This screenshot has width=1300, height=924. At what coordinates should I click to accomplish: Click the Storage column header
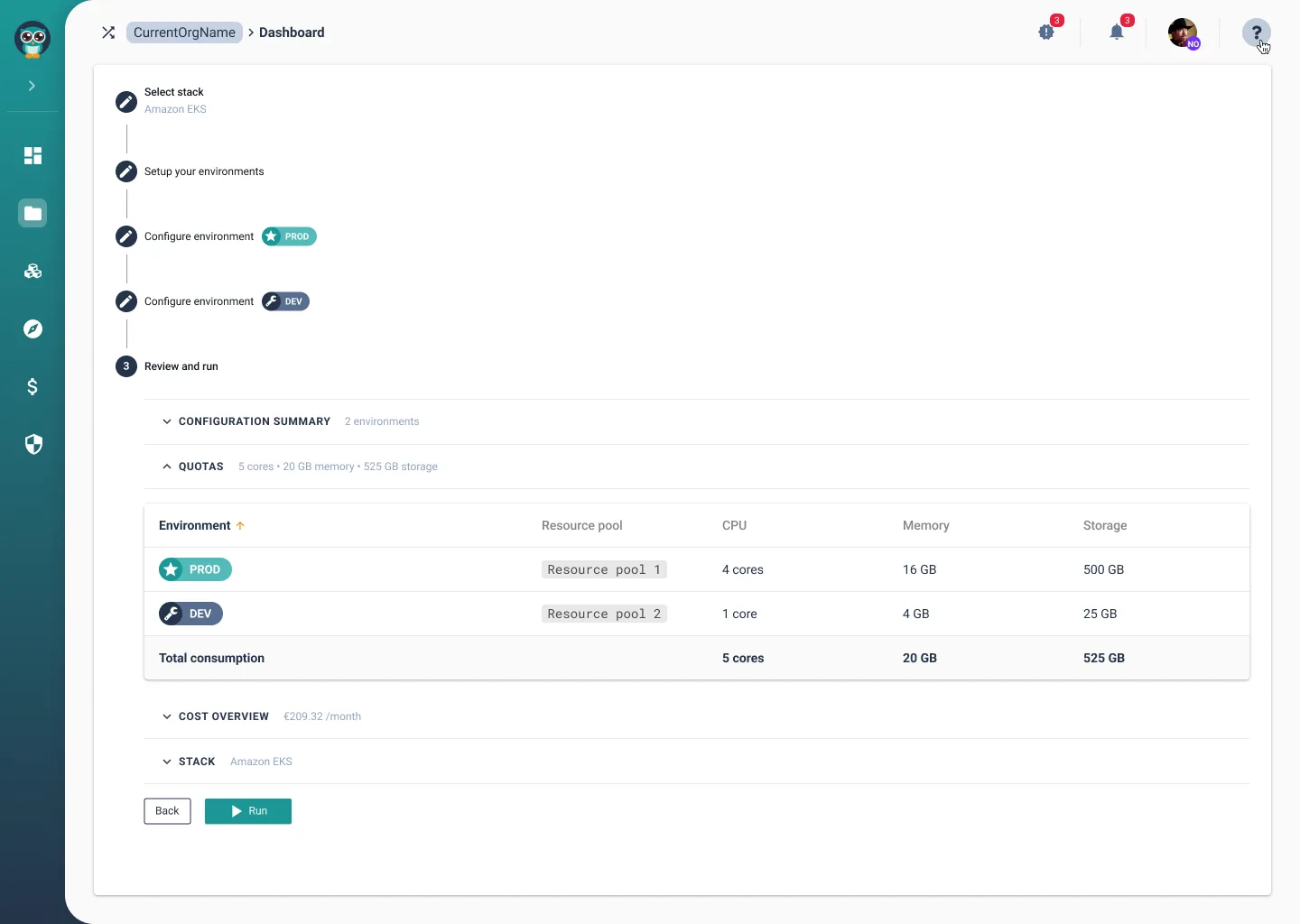(x=1105, y=525)
